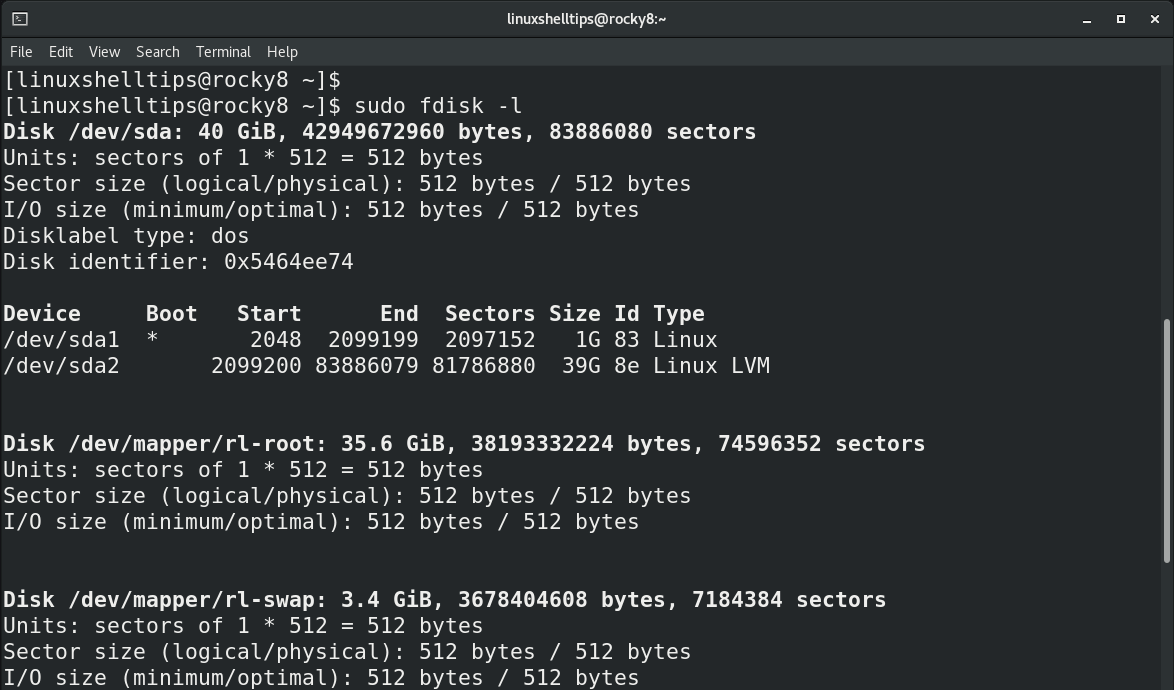
Task: Click the Disk /dev/mapper/rl-root heading line
Action: click(x=464, y=444)
